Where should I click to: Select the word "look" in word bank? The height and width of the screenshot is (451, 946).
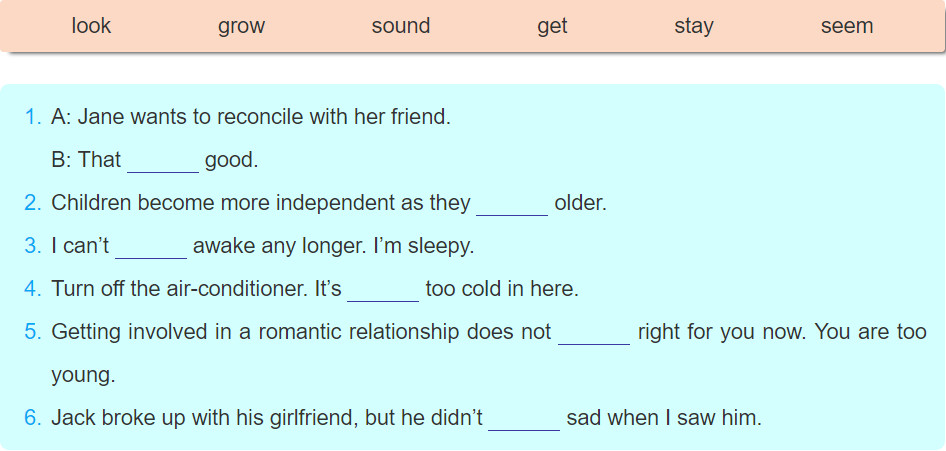point(91,26)
